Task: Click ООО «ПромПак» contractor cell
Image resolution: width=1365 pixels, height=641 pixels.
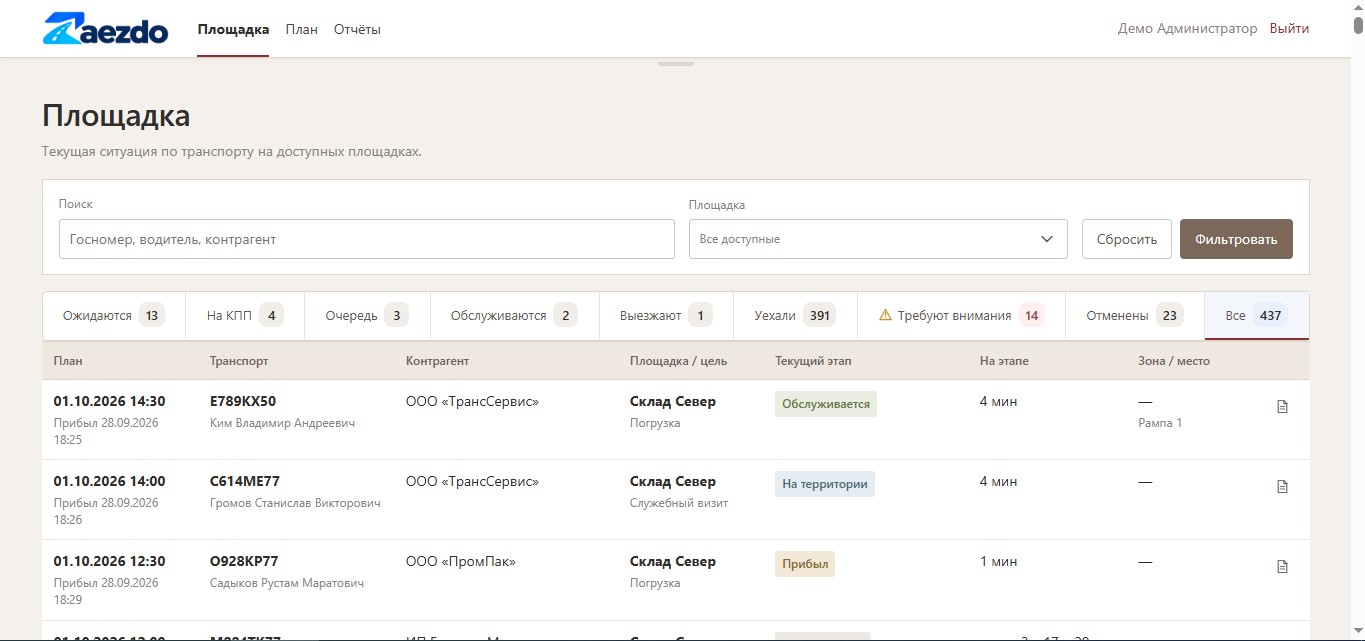Action: (461, 562)
